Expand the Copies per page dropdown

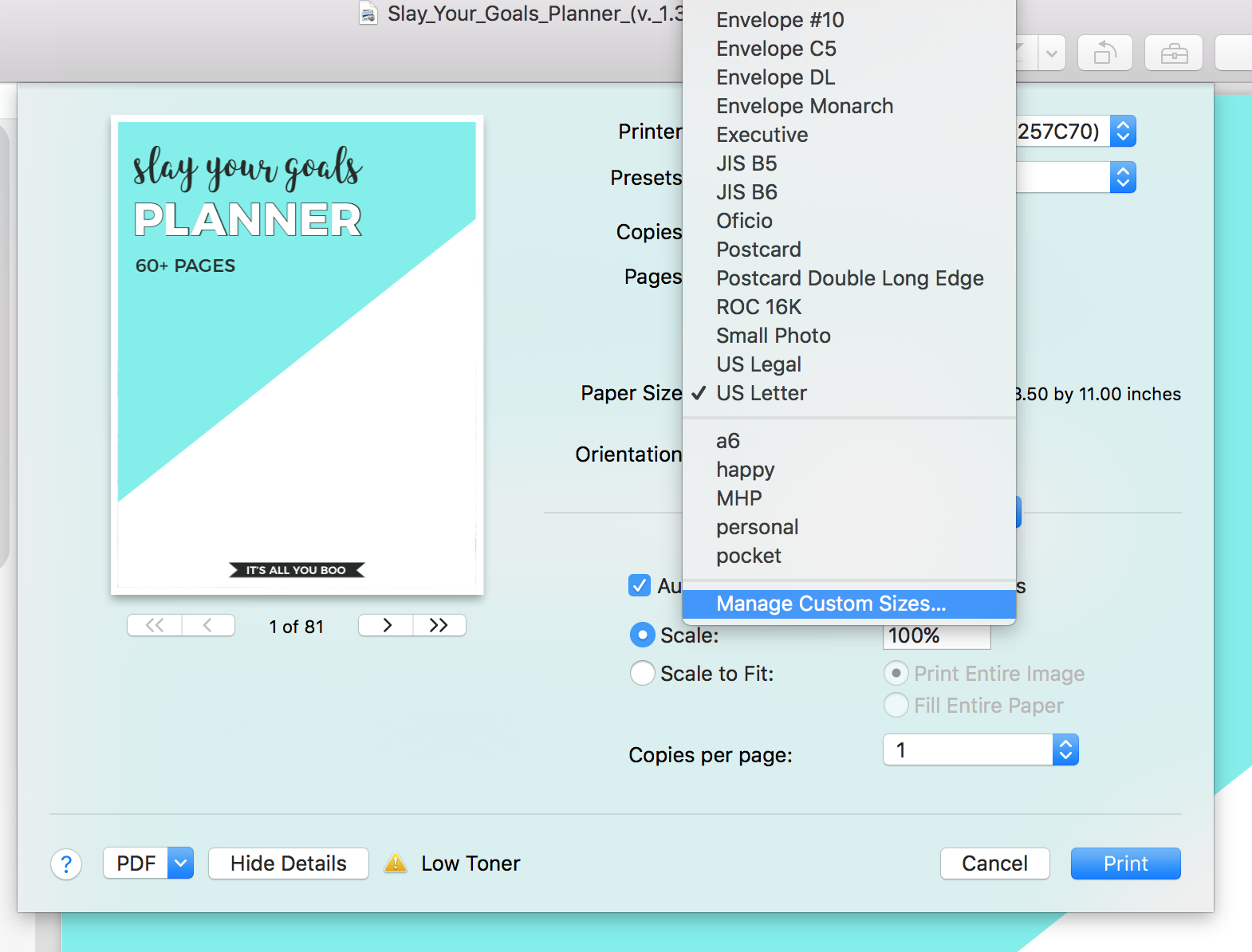pos(1065,750)
